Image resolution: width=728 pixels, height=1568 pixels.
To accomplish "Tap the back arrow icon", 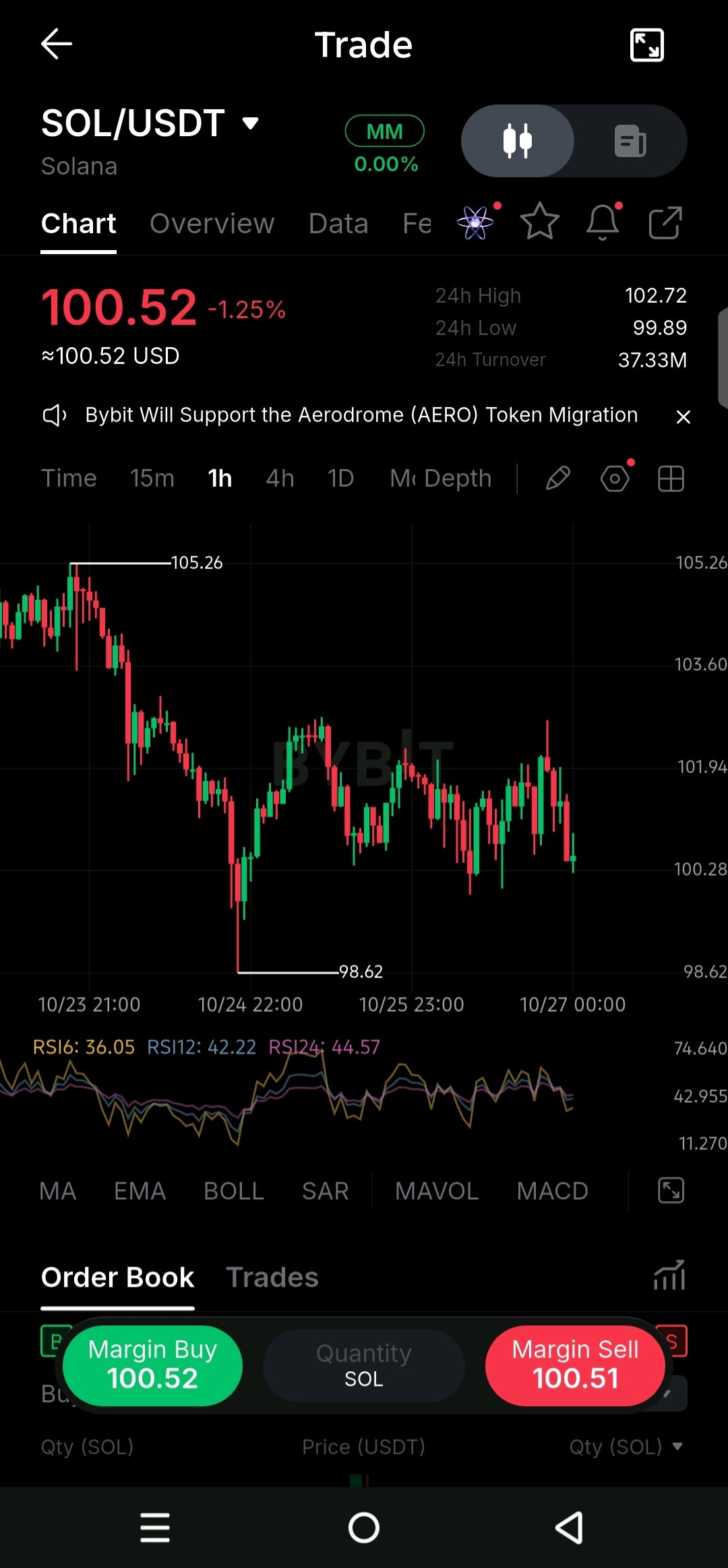I will (x=57, y=44).
